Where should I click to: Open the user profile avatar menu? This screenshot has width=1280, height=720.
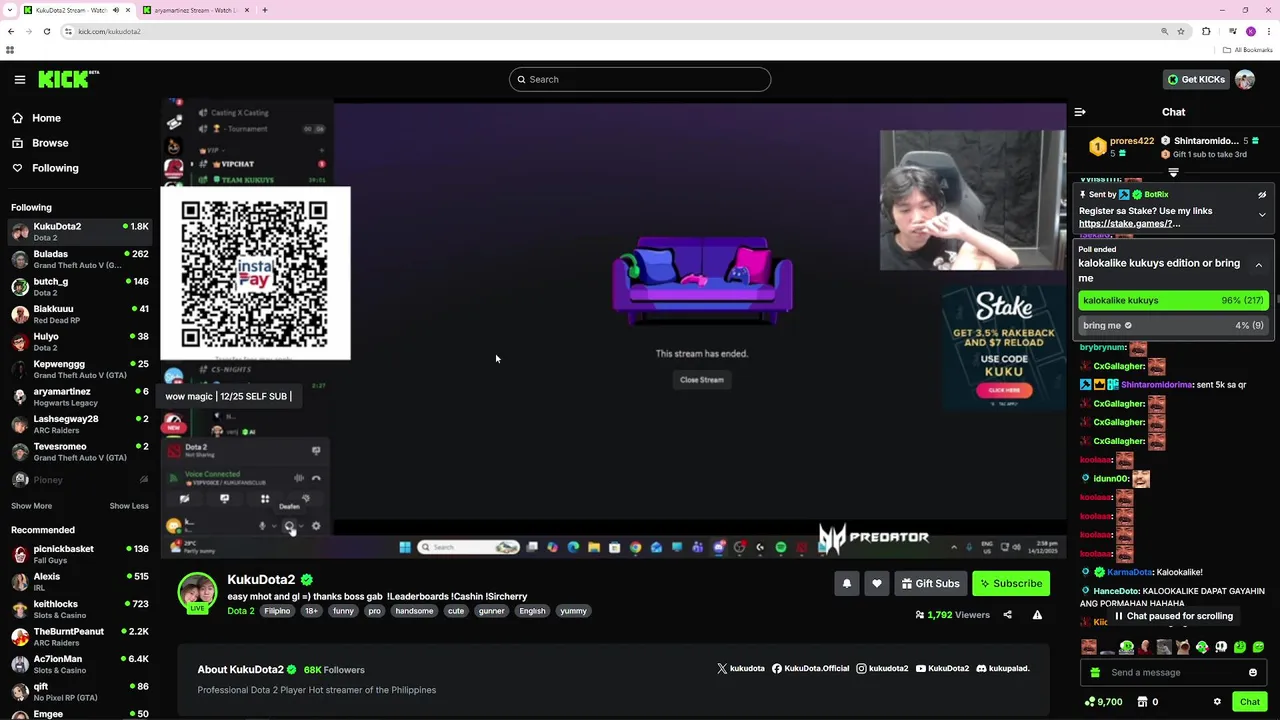point(1245,80)
